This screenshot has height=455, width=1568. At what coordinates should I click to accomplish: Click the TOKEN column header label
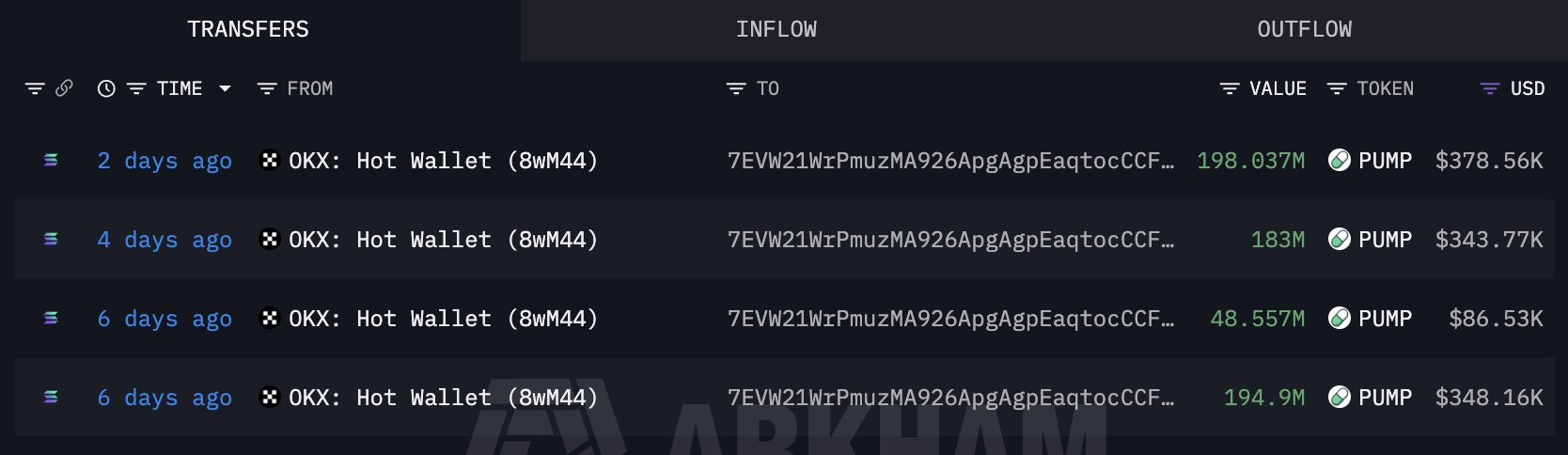click(x=1385, y=88)
